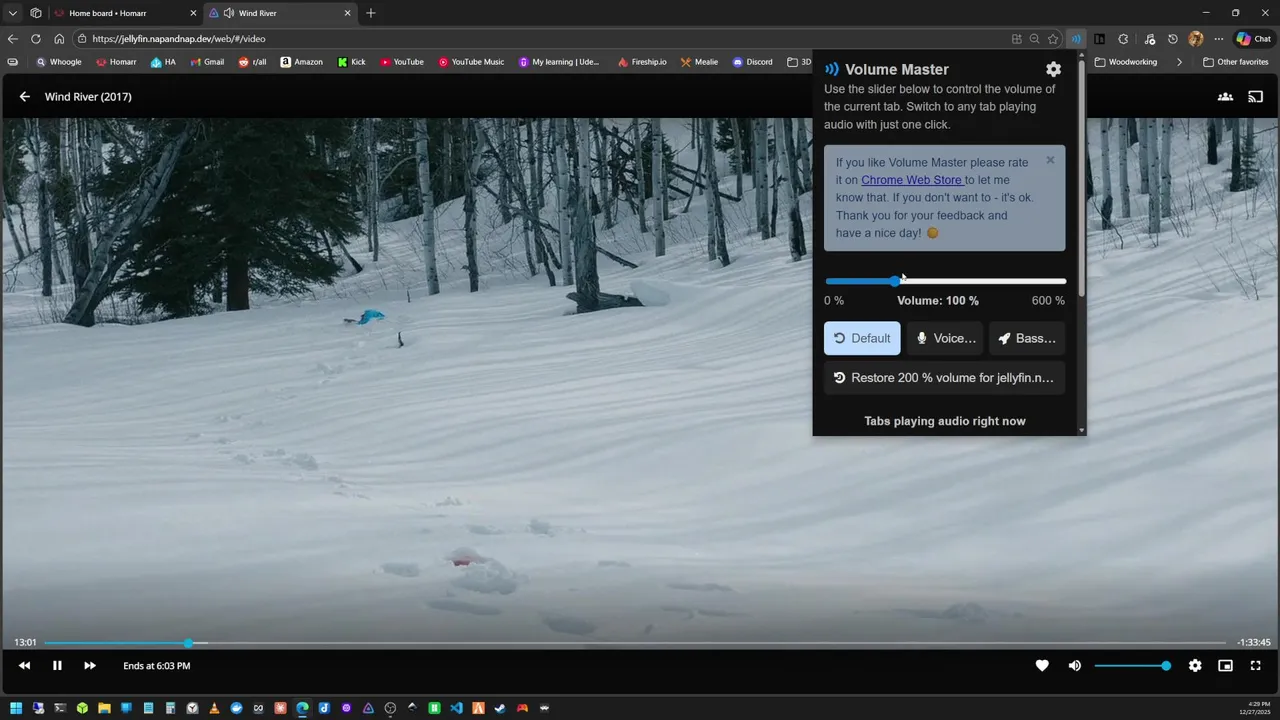Select the Voice boost mode
The height and width of the screenshot is (720, 1280).
[945, 338]
